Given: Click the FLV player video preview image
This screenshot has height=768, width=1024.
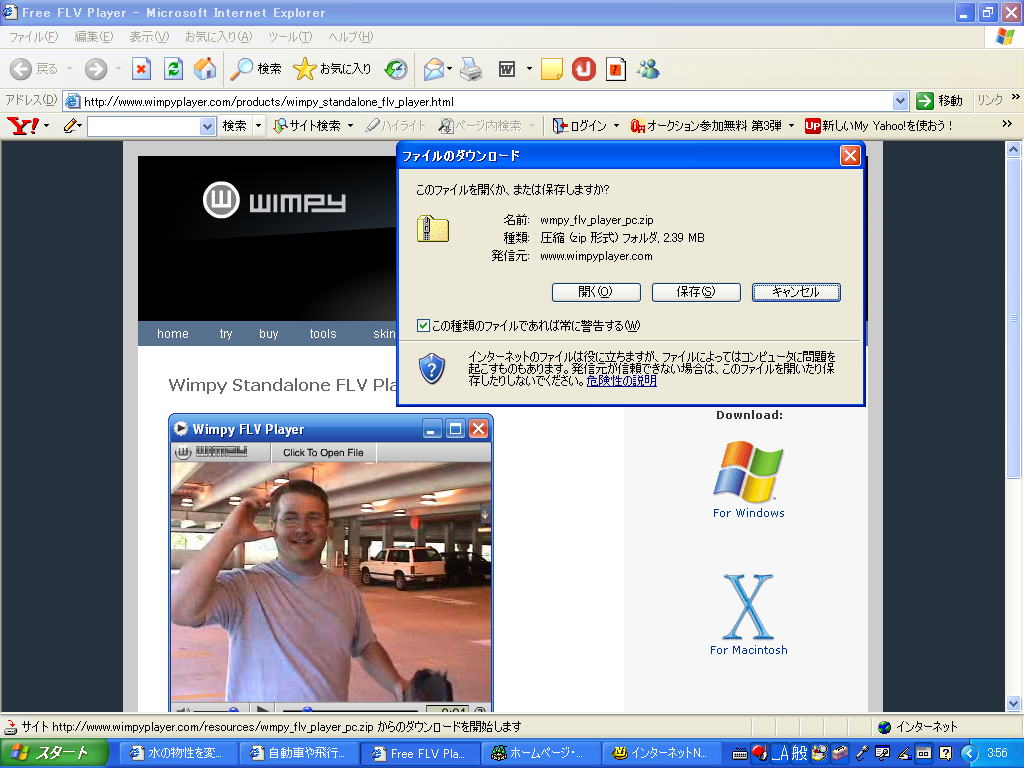Looking at the screenshot, I should tap(330, 581).
